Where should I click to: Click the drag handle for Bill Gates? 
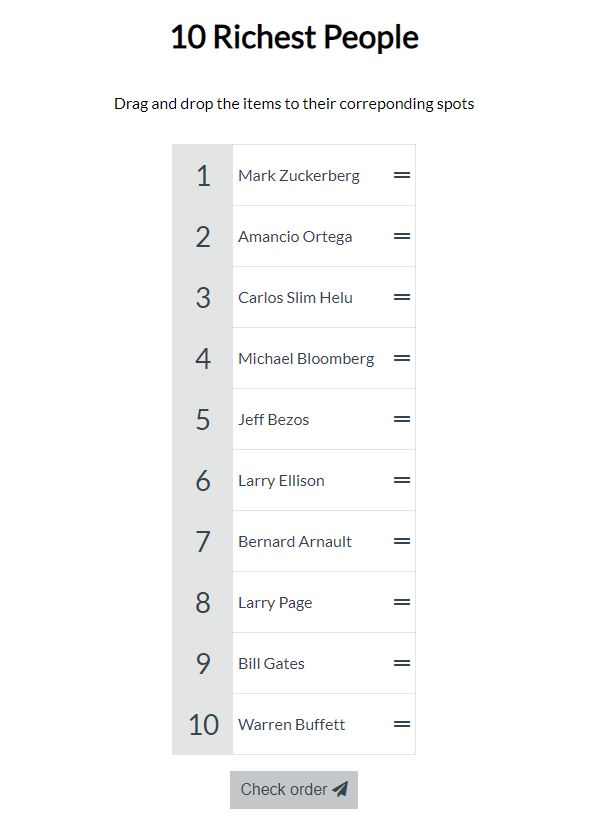(x=402, y=663)
